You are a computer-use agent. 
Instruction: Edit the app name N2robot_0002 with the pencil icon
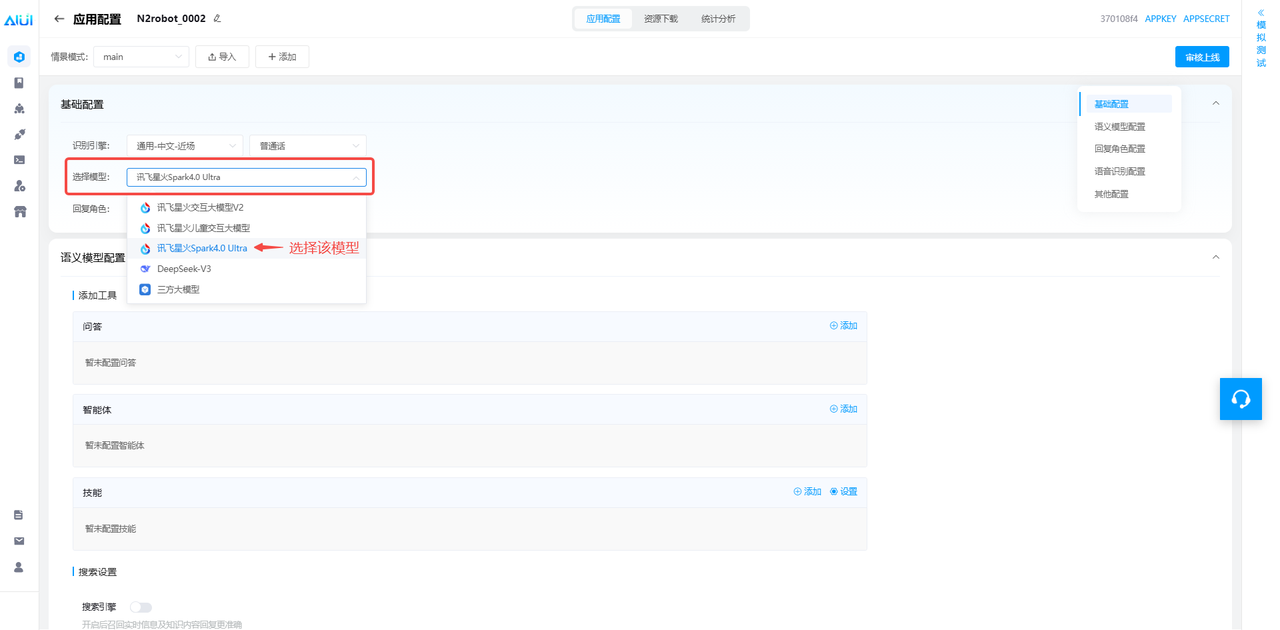pos(217,19)
